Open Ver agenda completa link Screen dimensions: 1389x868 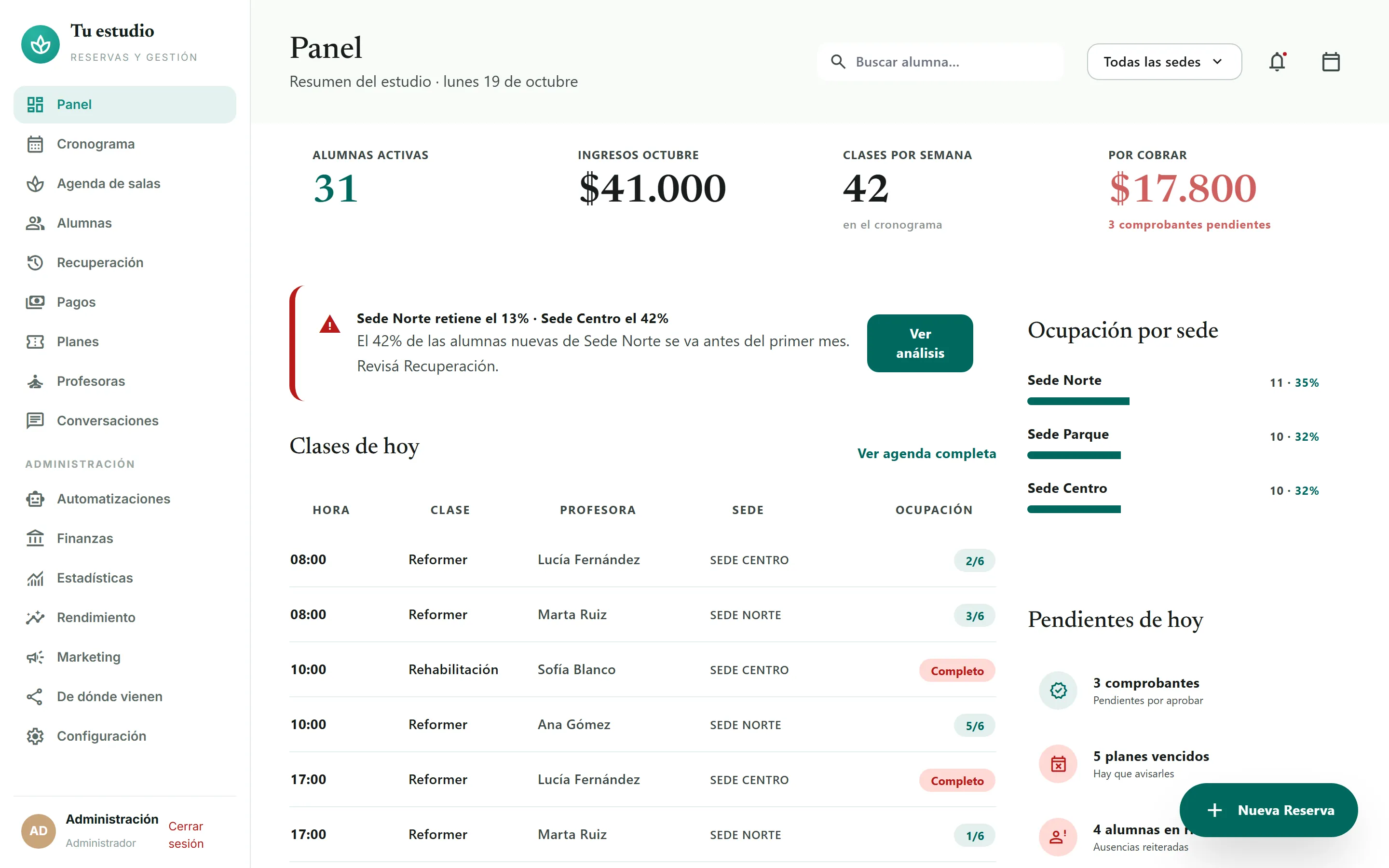click(x=926, y=453)
